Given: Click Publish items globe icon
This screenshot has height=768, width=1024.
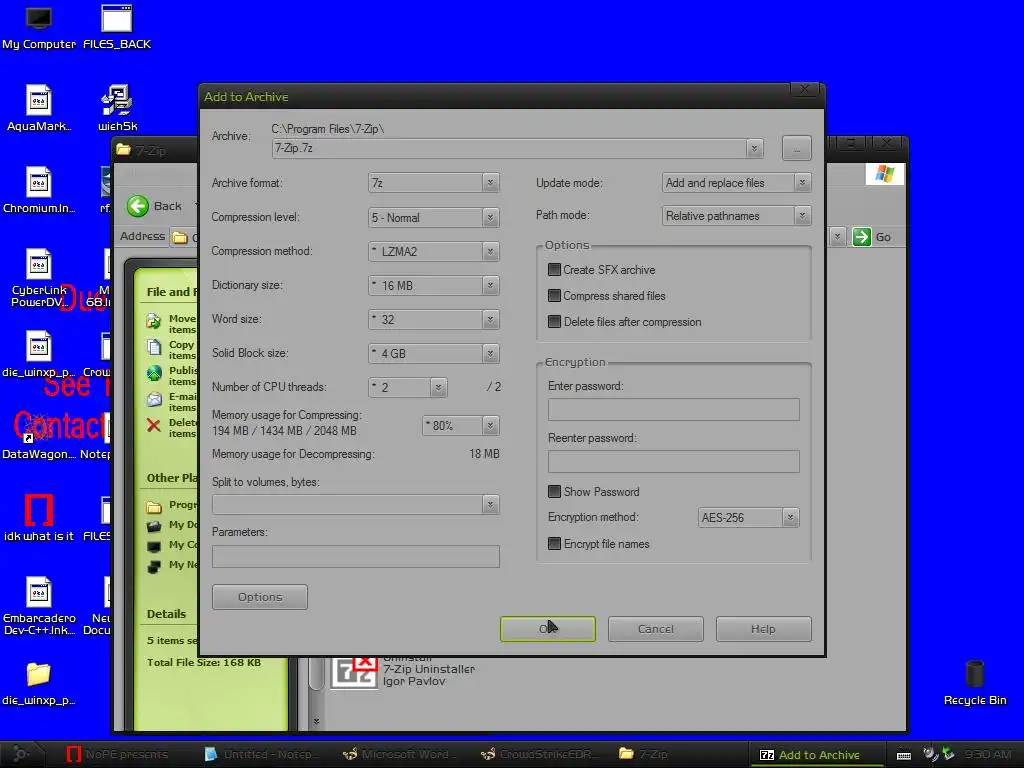Looking at the screenshot, I should pyautogui.click(x=153, y=373).
